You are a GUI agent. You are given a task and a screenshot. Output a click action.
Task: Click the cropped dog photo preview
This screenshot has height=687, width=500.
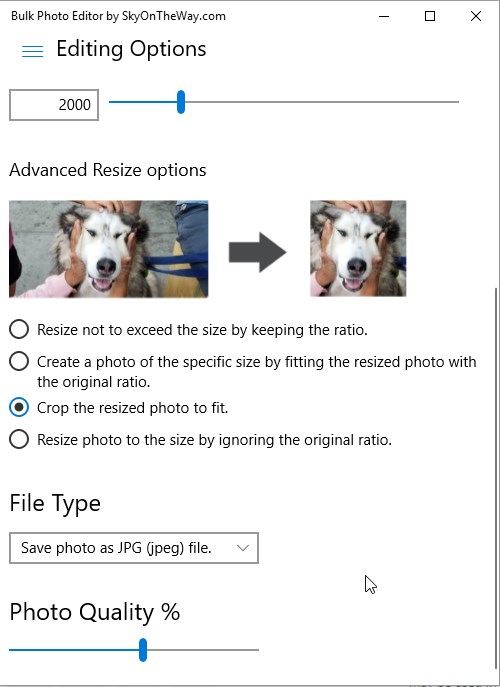point(358,248)
